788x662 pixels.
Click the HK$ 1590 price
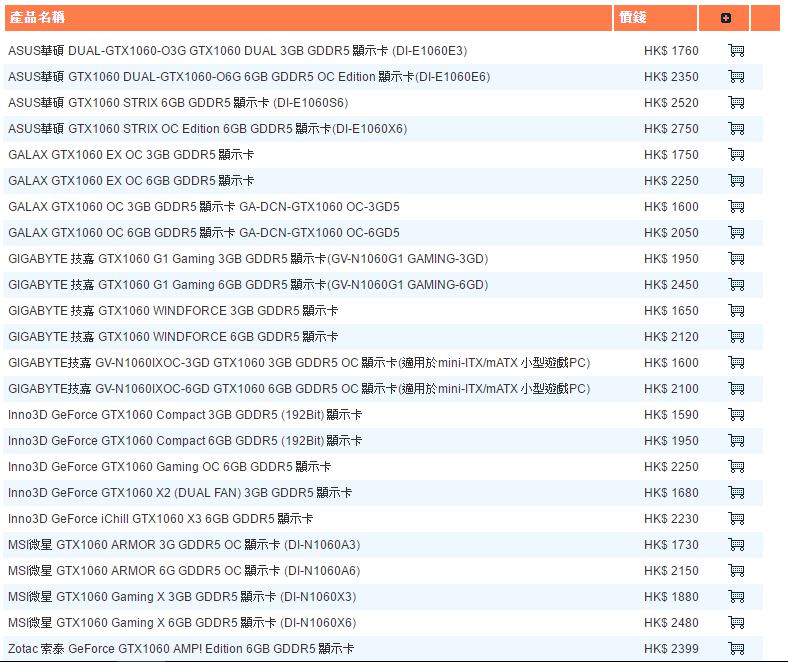click(671, 415)
